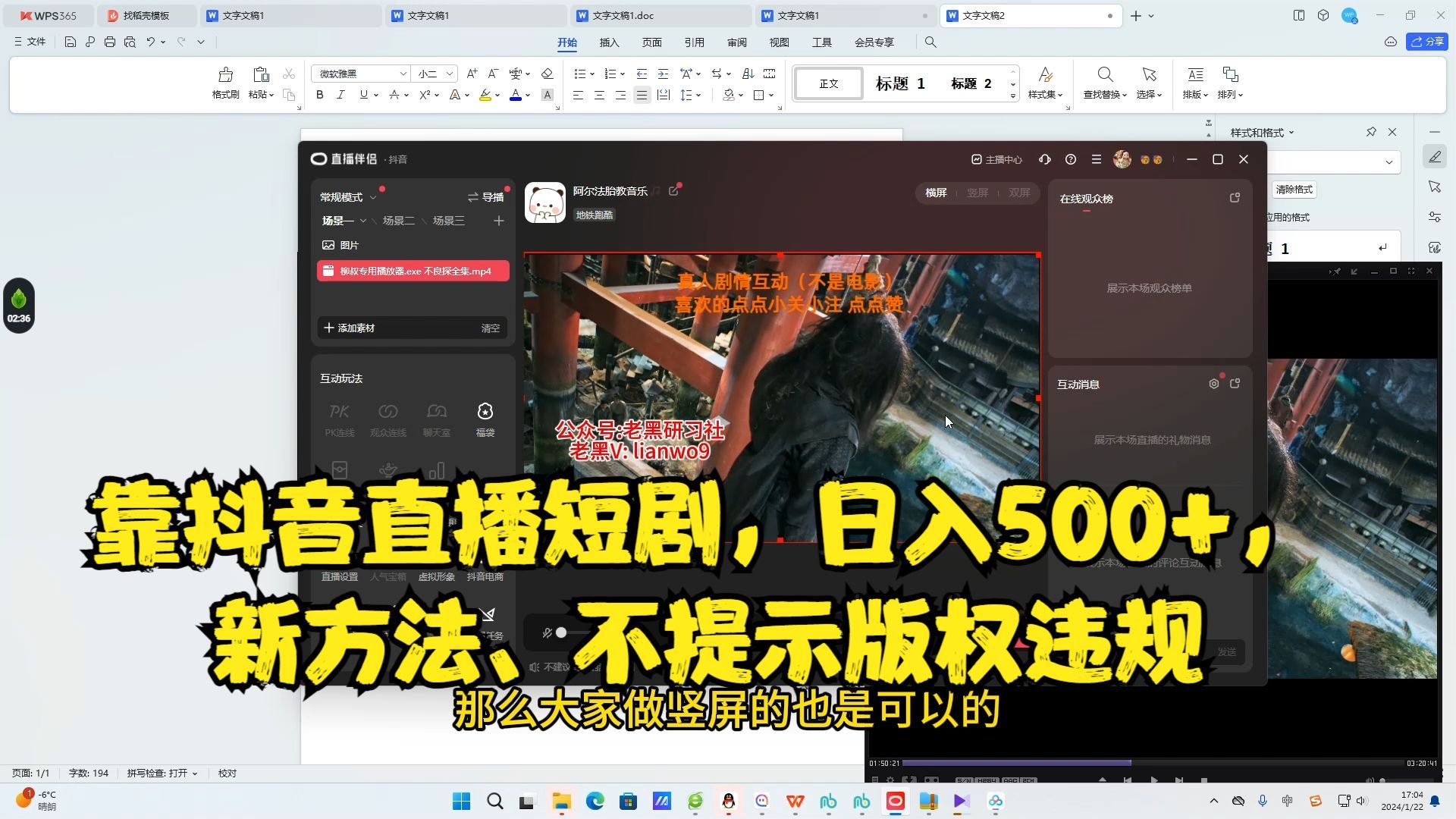Apply the 标题 2 heading style

[x=971, y=83]
